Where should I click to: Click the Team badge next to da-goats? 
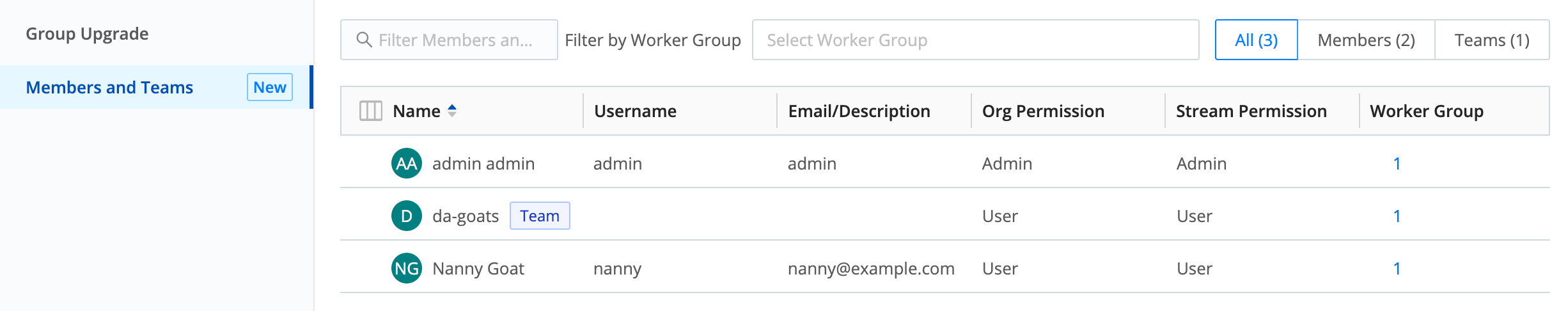point(539,216)
